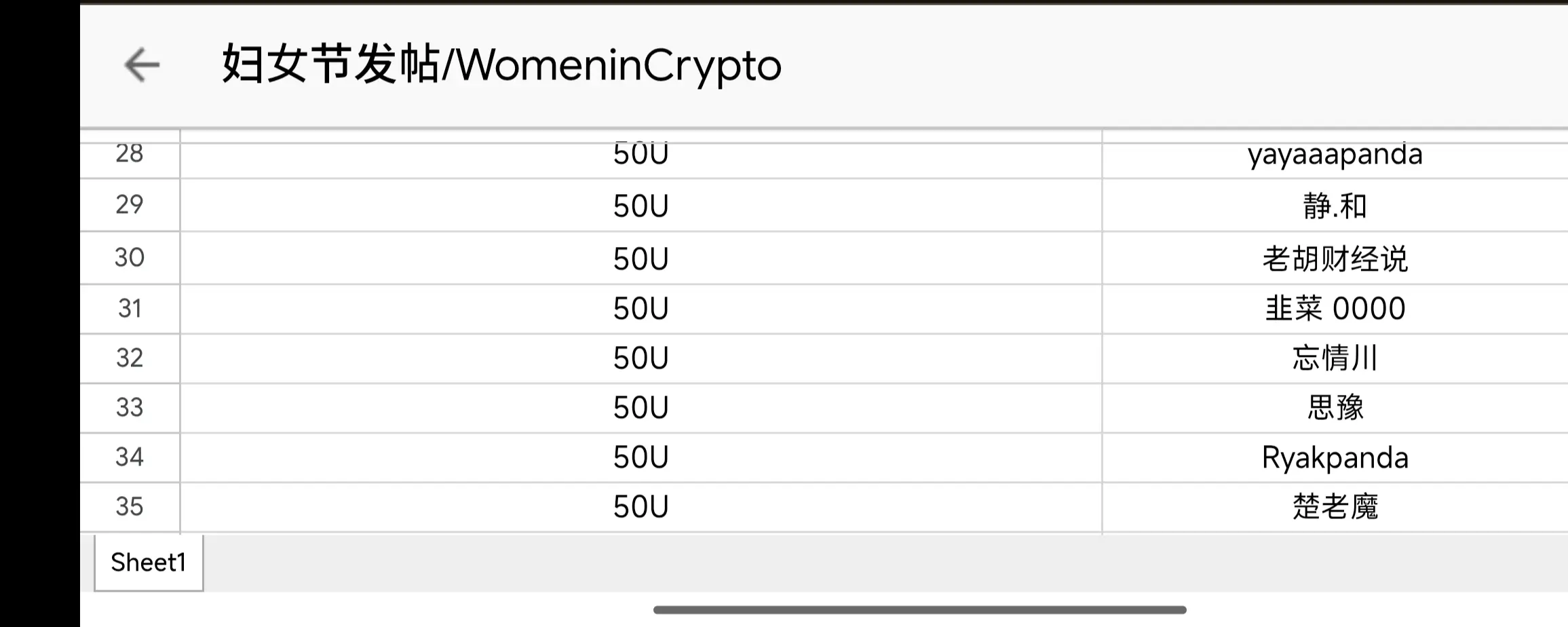
Task: Tap the 妇女节发帖/WomeninCrypto title
Action: (501, 65)
